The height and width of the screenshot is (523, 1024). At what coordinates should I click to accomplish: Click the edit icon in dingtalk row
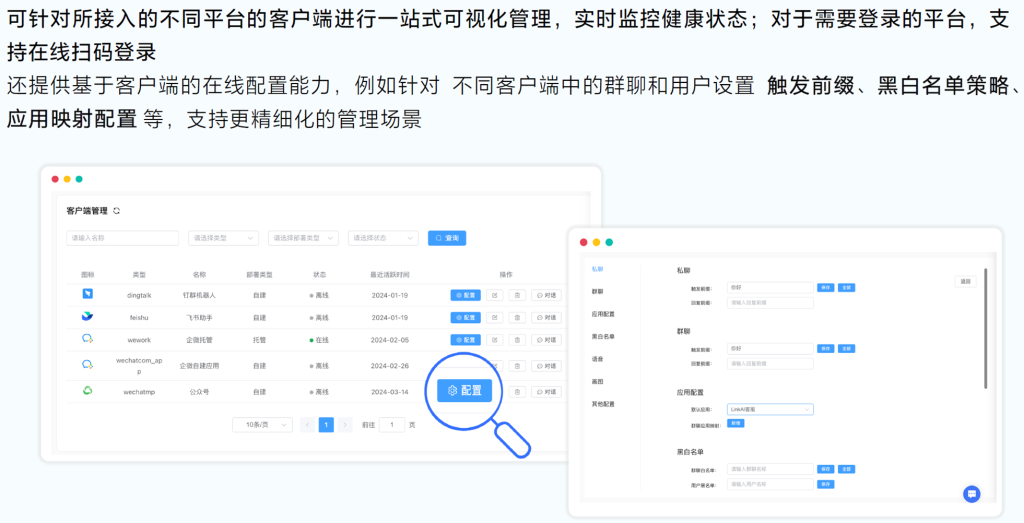(x=494, y=295)
